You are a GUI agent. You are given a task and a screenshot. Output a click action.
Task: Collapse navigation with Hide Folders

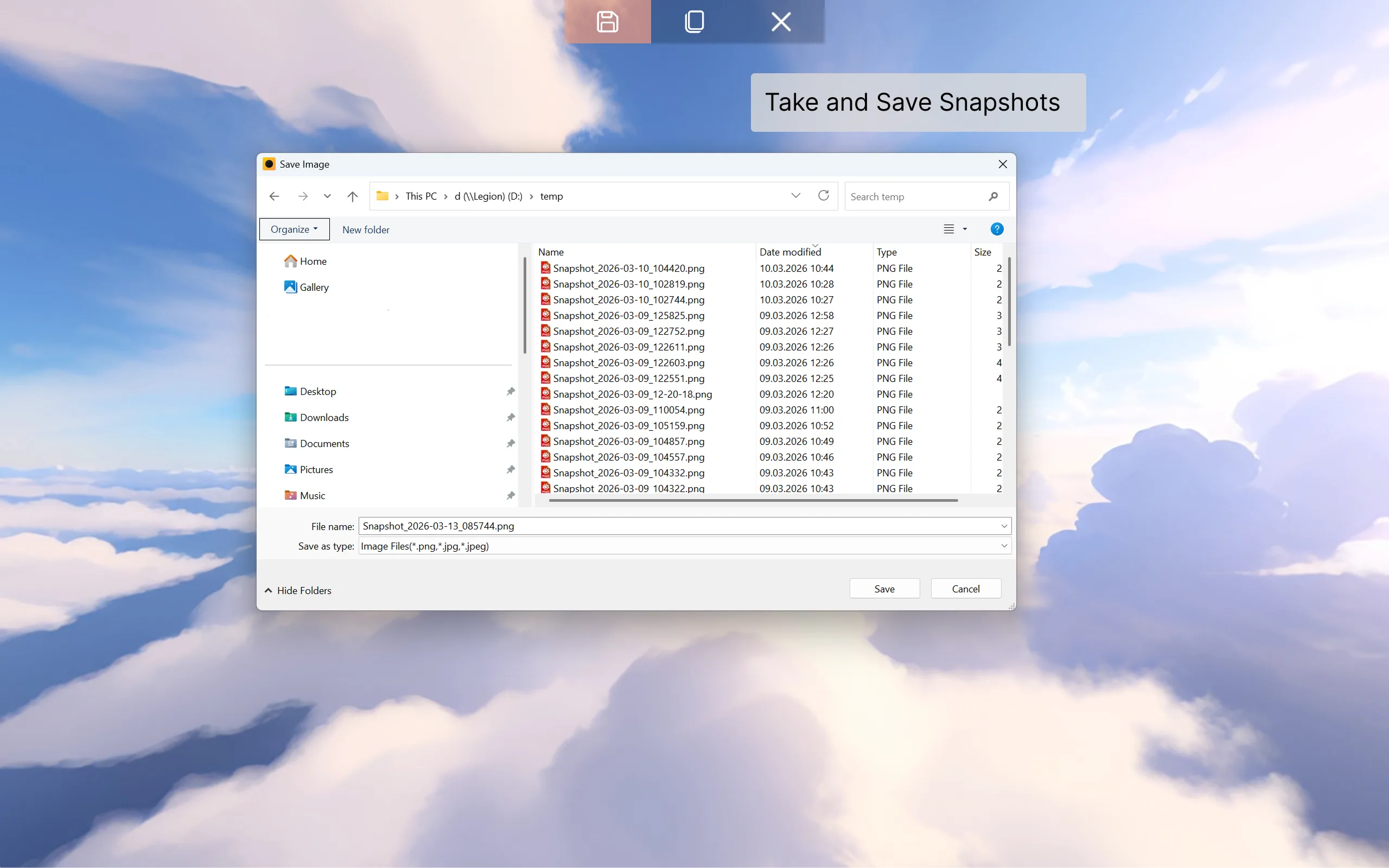[298, 590]
